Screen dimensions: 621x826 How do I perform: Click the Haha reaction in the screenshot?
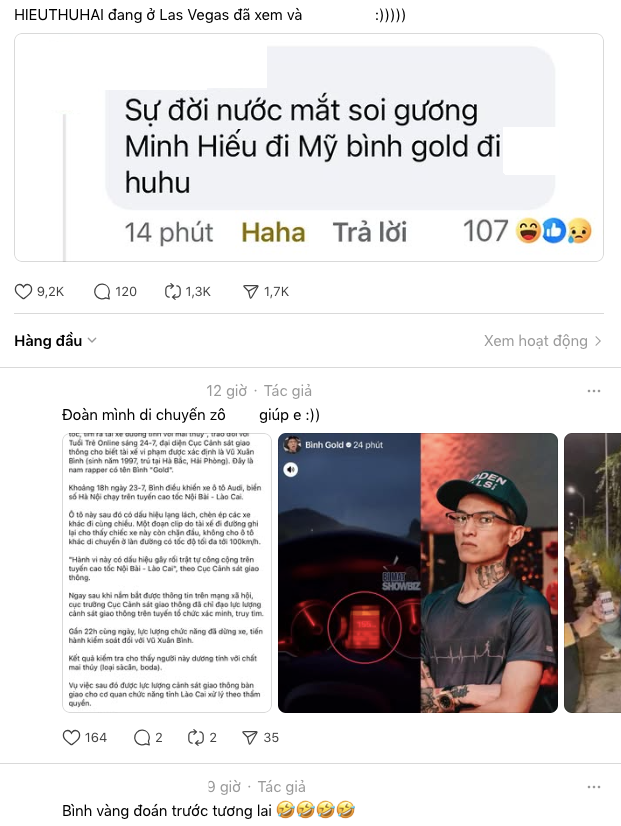coord(273,232)
